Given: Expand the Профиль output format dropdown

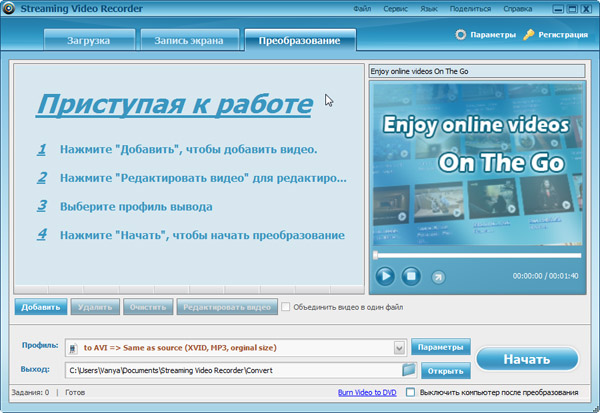Looking at the screenshot, I should [x=398, y=347].
